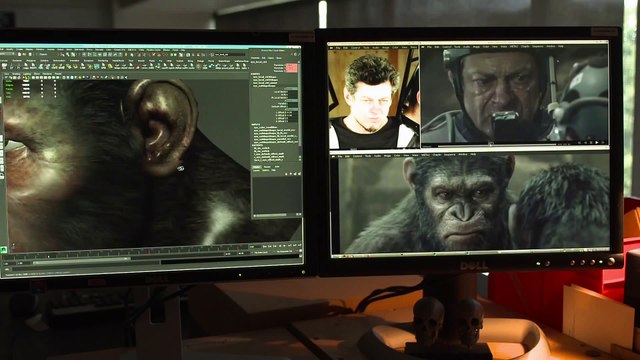Image resolution: width=640 pixels, height=360 pixels.
Task: Click the last icon in the layer editor's icon row
Action: (299, 174)
